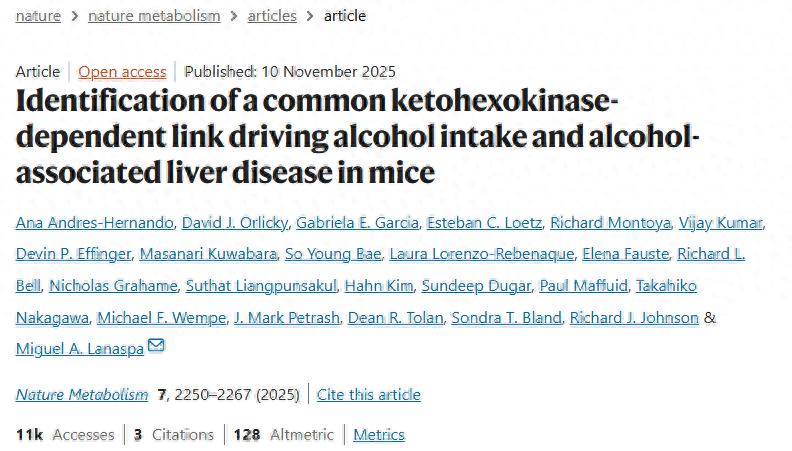Click author Richard J. Johnson
792x451 pixels.
pyautogui.click(x=633, y=318)
